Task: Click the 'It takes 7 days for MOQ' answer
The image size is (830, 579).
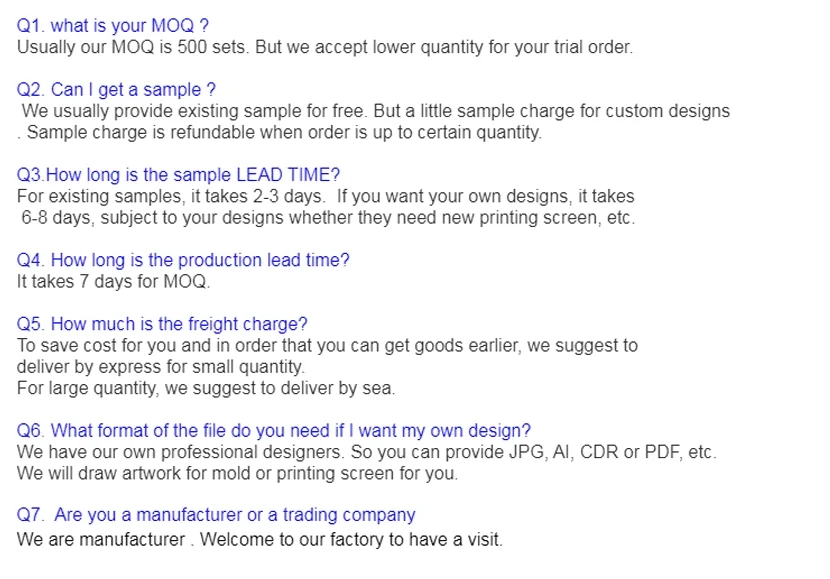Action: click(x=113, y=281)
